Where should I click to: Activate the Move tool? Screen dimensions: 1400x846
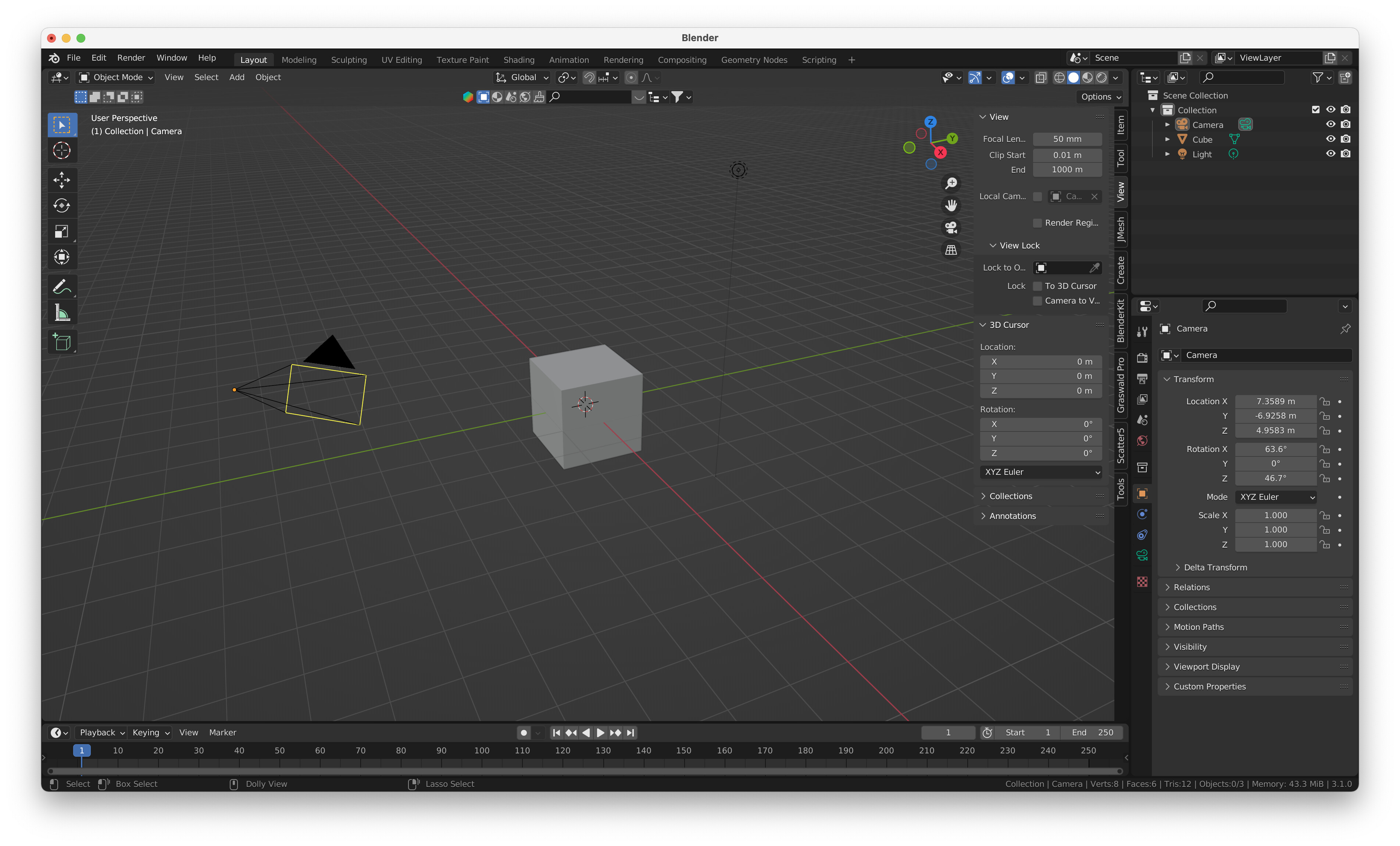[61, 179]
